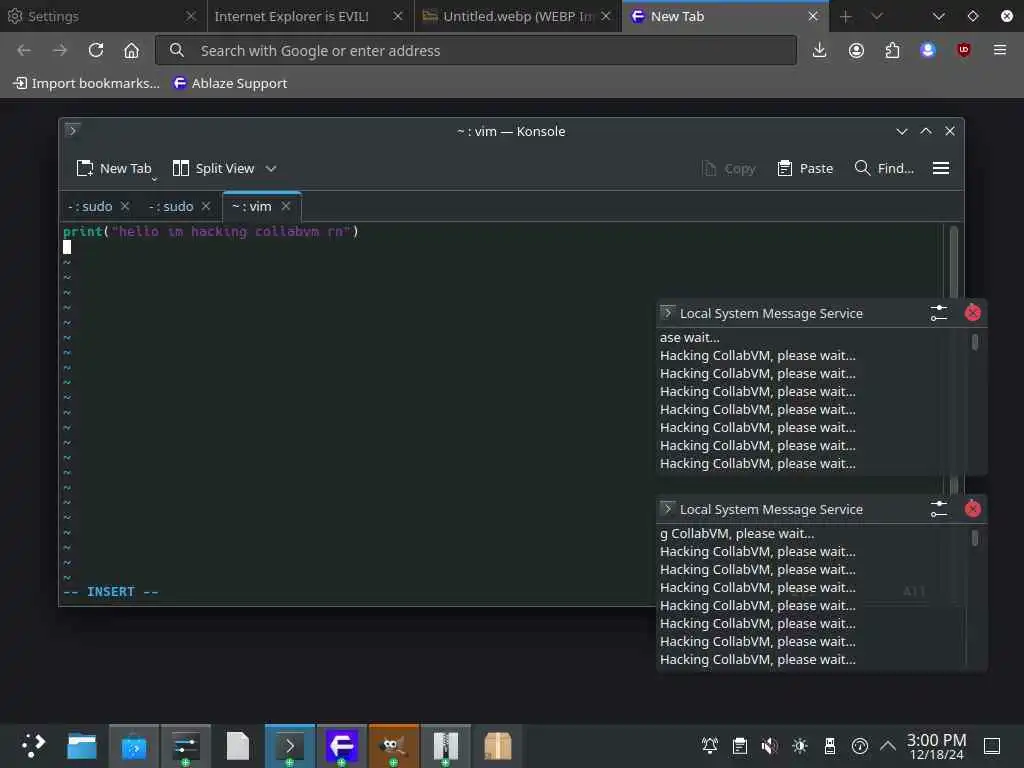
Task: Open the cardboard box package taskbar icon
Action: click(498, 746)
